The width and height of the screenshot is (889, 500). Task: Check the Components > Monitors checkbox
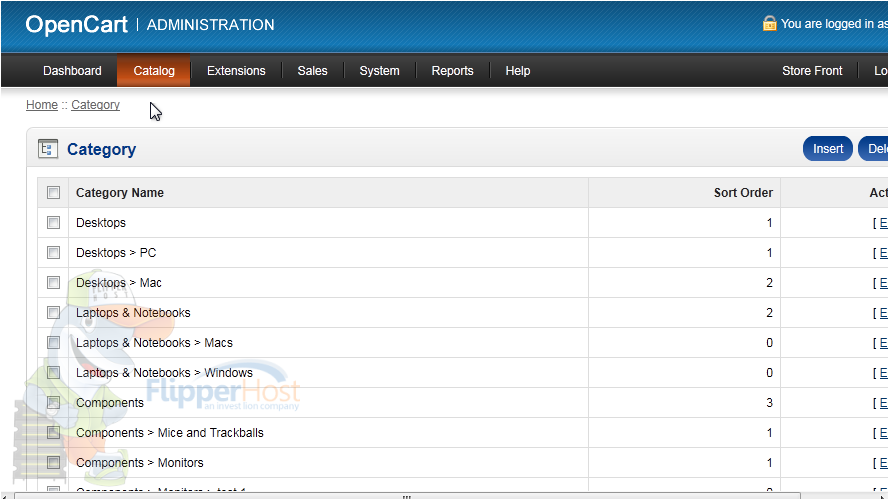tap(53, 463)
